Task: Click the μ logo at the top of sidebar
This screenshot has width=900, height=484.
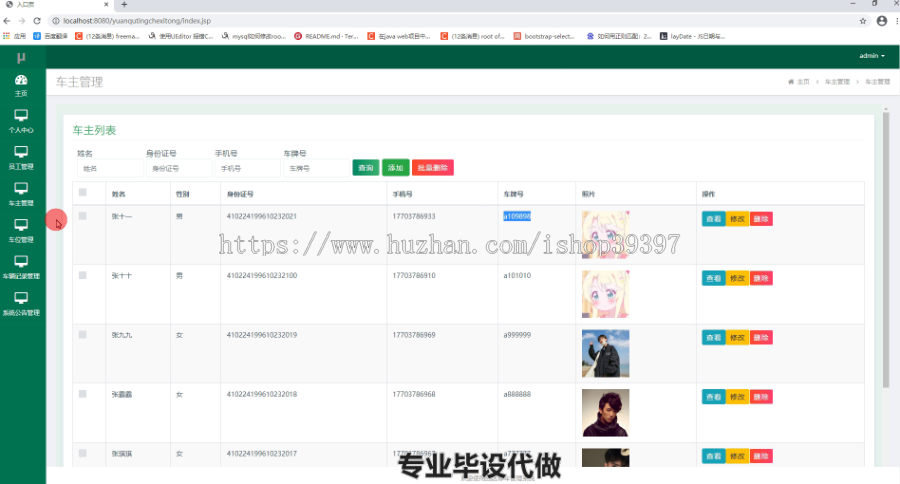Action: [x=21, y=57]
